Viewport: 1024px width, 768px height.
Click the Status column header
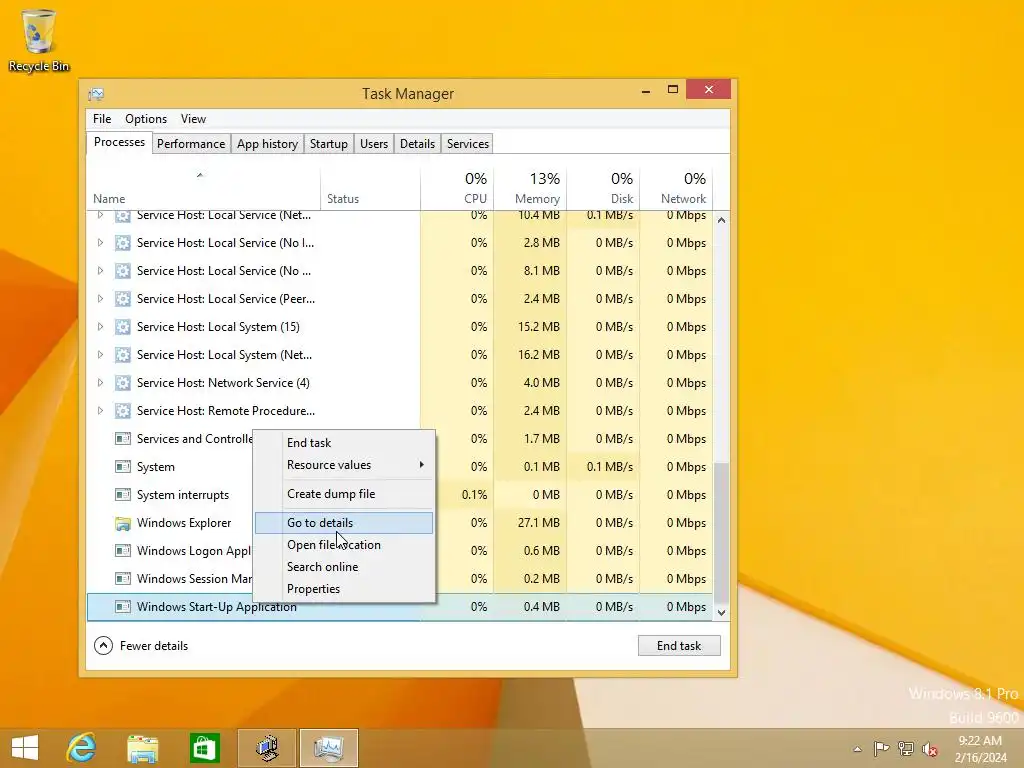370,189
